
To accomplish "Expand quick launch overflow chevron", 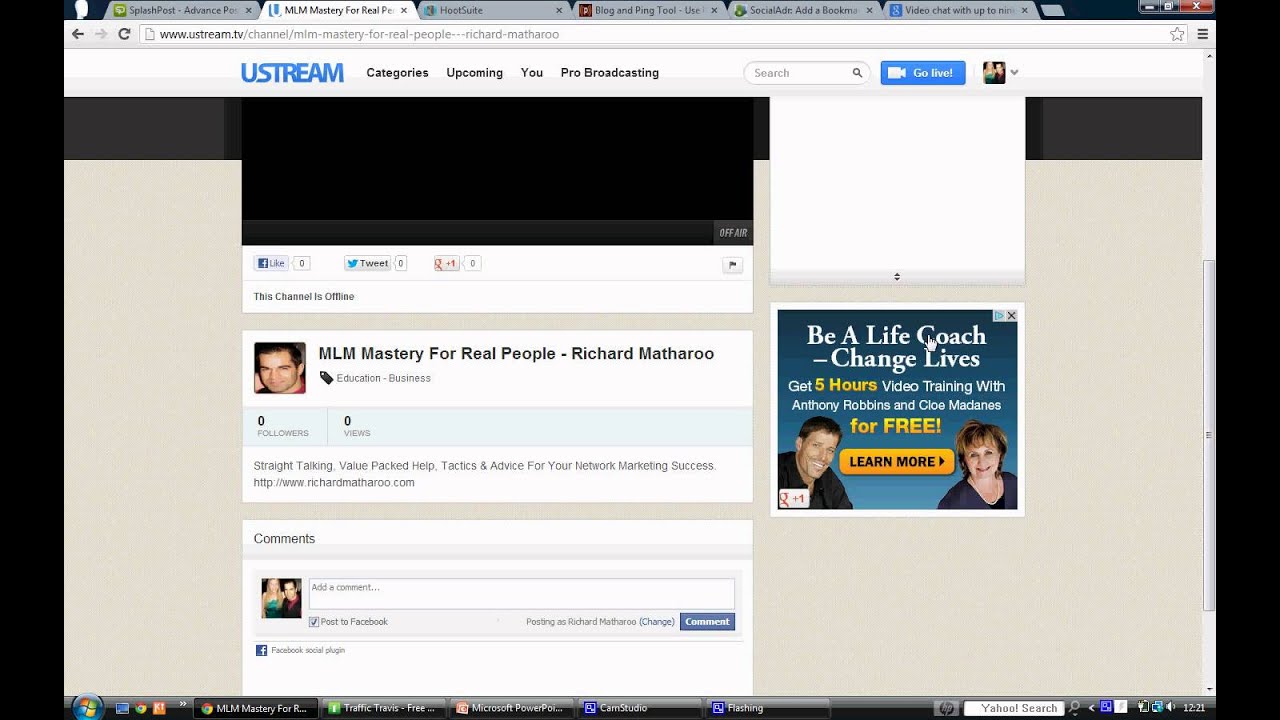I will (183, 704).
